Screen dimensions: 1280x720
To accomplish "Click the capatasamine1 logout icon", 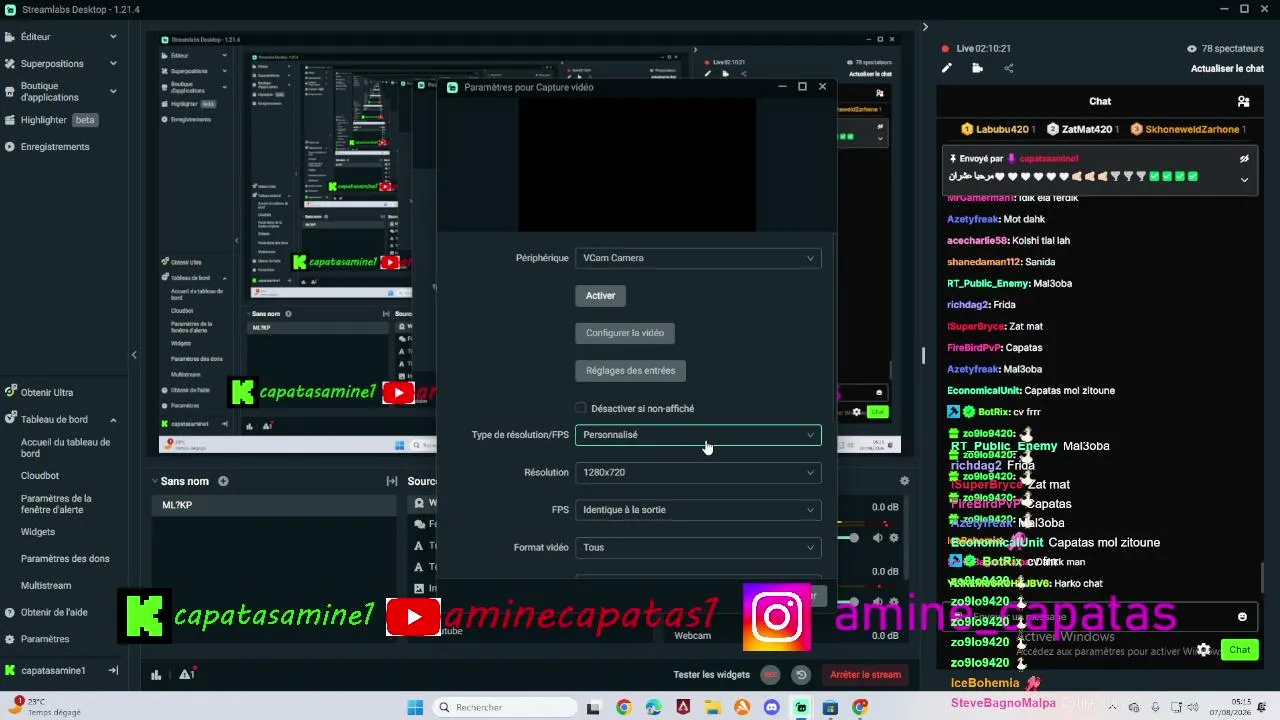I will pyautogui.click(x=113, y=671).
